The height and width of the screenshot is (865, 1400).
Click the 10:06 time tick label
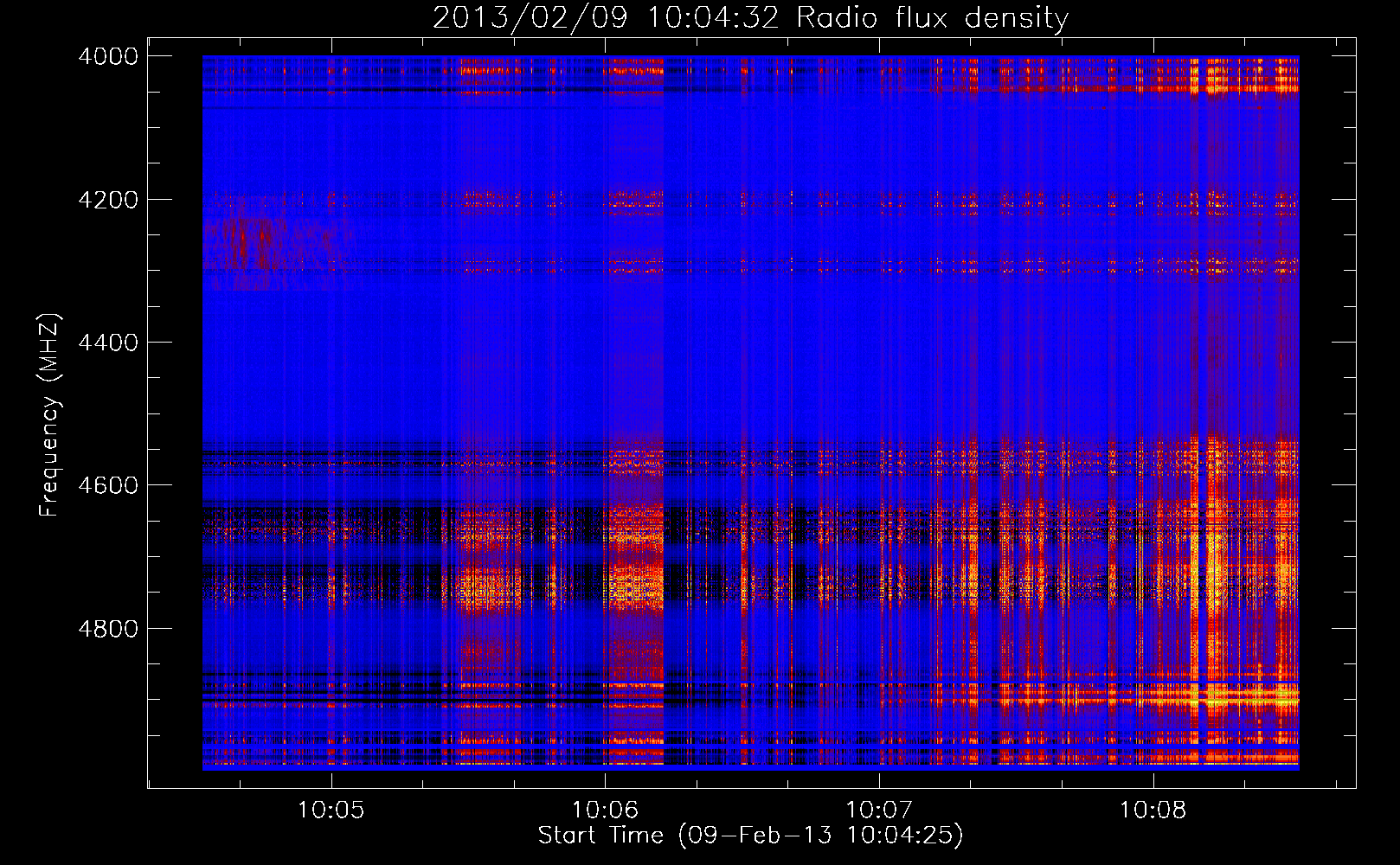(x=605, y=810)
